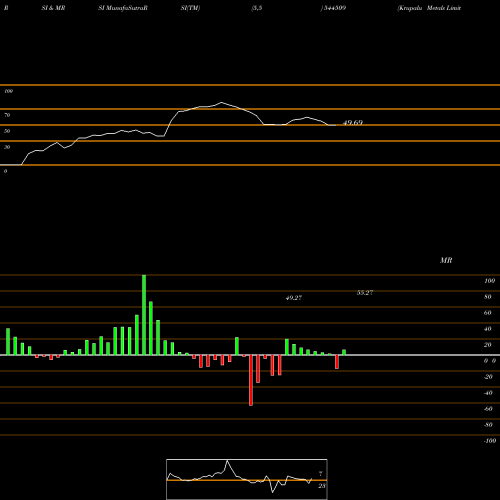This screenshot has height=500, width=500.
Task: Click the '100' label on RSI left axis
Action: (x=8, y=91)
